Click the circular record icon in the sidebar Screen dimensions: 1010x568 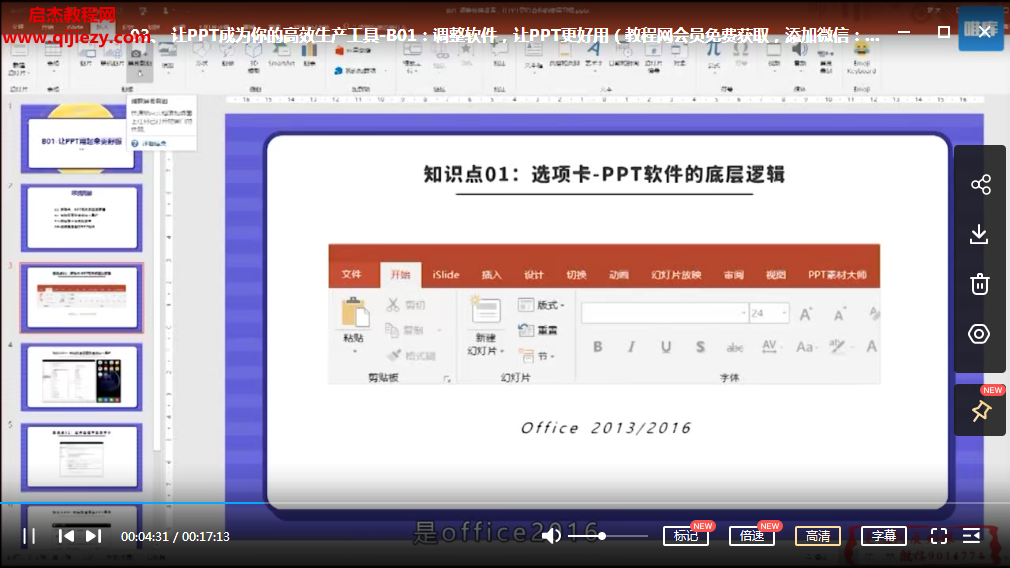coord(979,334)
